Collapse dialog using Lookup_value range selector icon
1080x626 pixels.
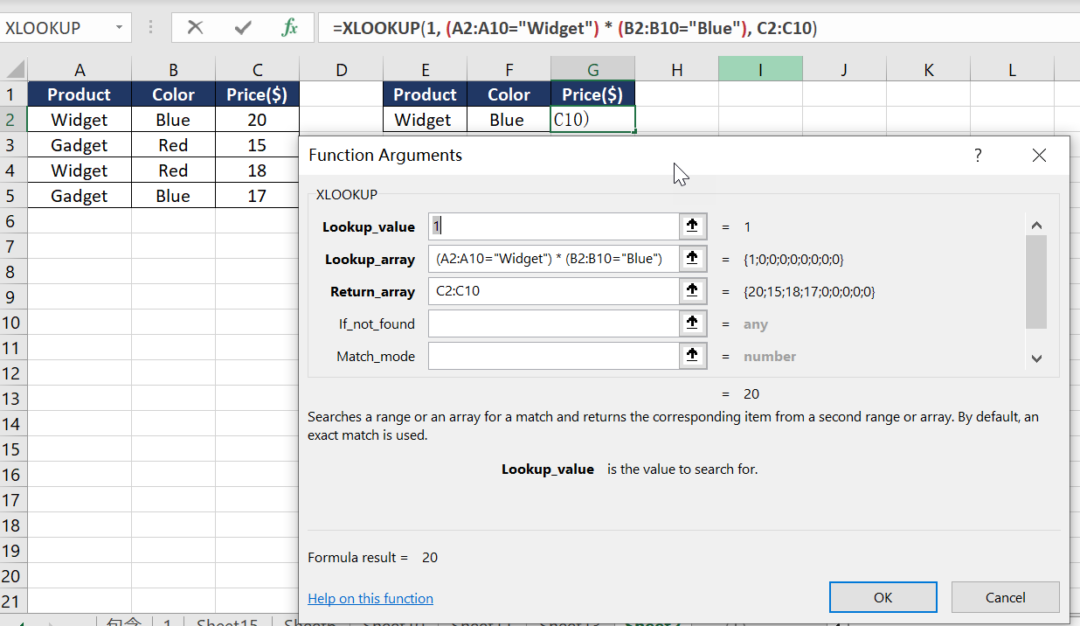point(692,227)
